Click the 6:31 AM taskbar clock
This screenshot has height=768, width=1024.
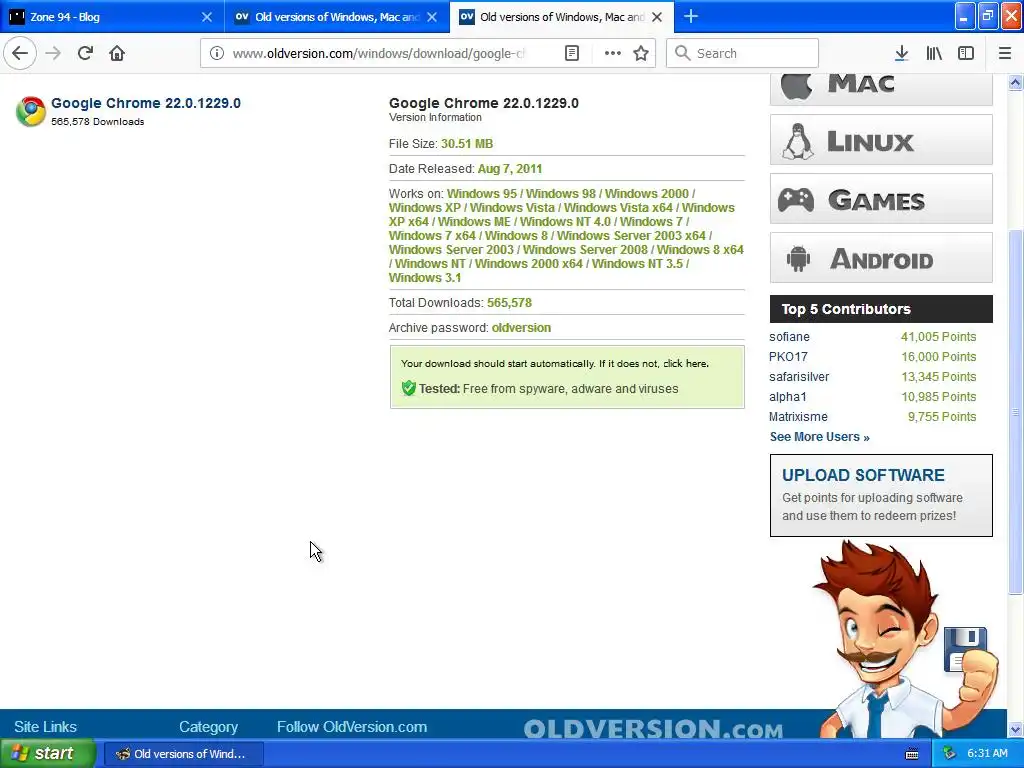coord(987,754)
